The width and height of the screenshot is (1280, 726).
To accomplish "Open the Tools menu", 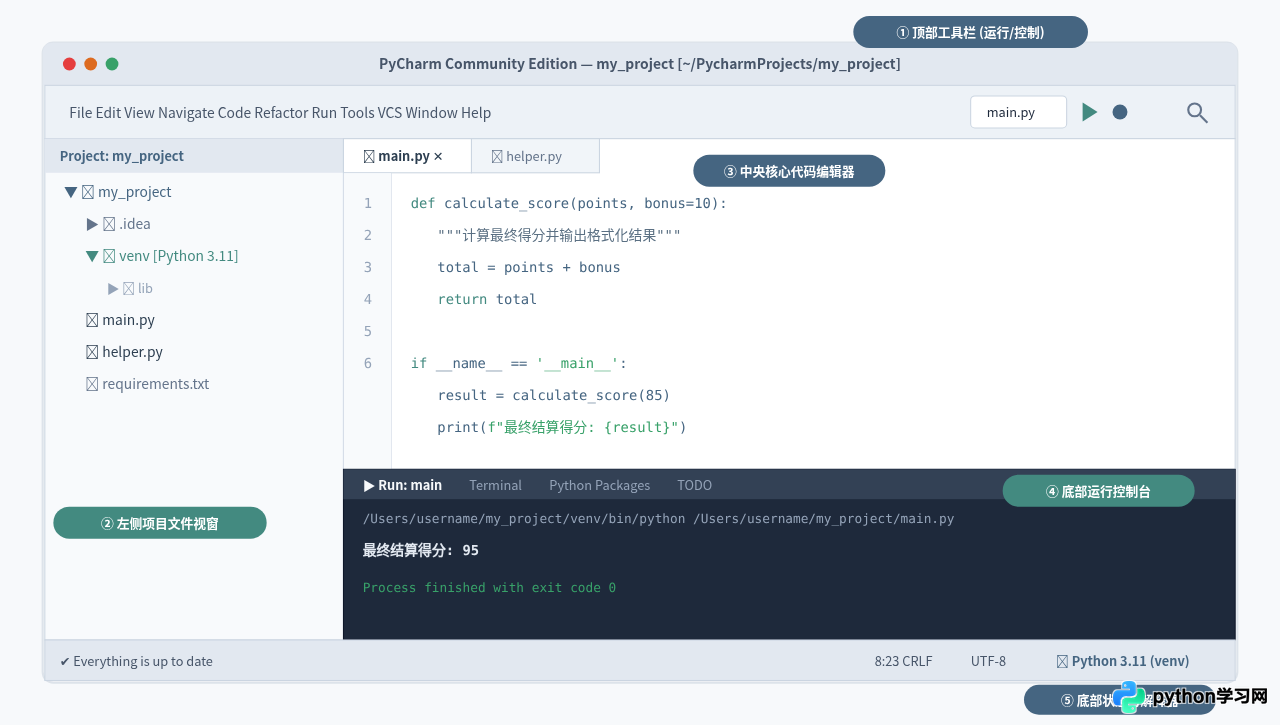I will pyautogui.click(x=357, y=112).
